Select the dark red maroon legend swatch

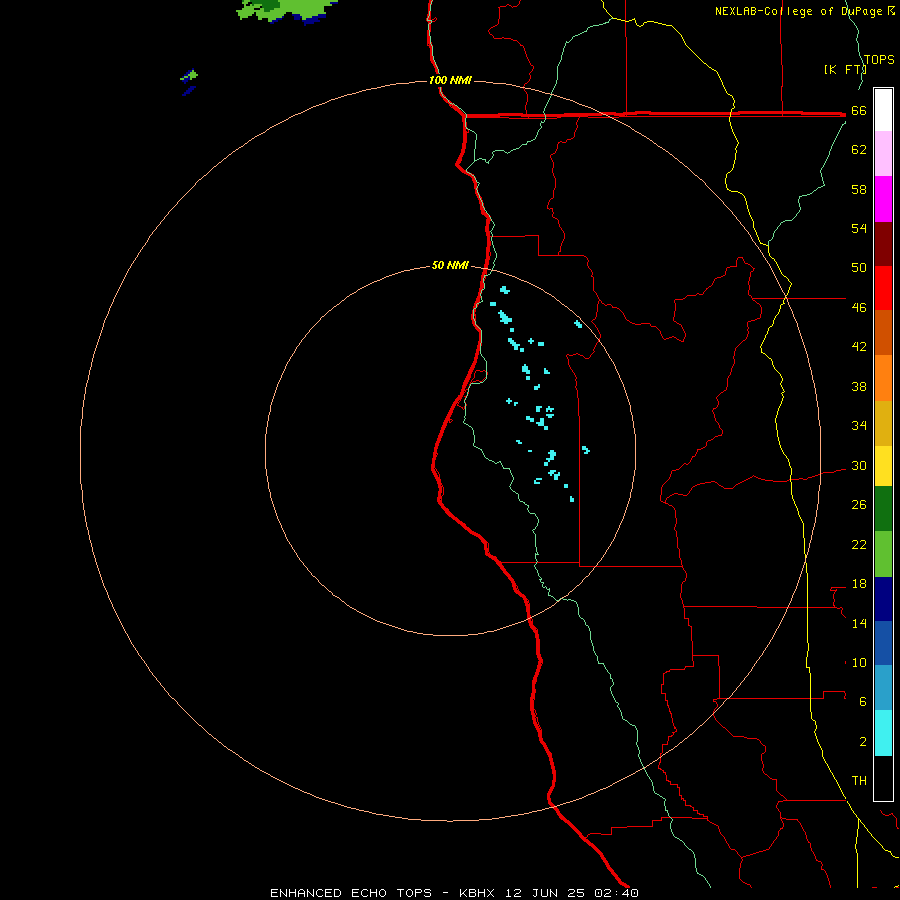(x=883, y=243)
